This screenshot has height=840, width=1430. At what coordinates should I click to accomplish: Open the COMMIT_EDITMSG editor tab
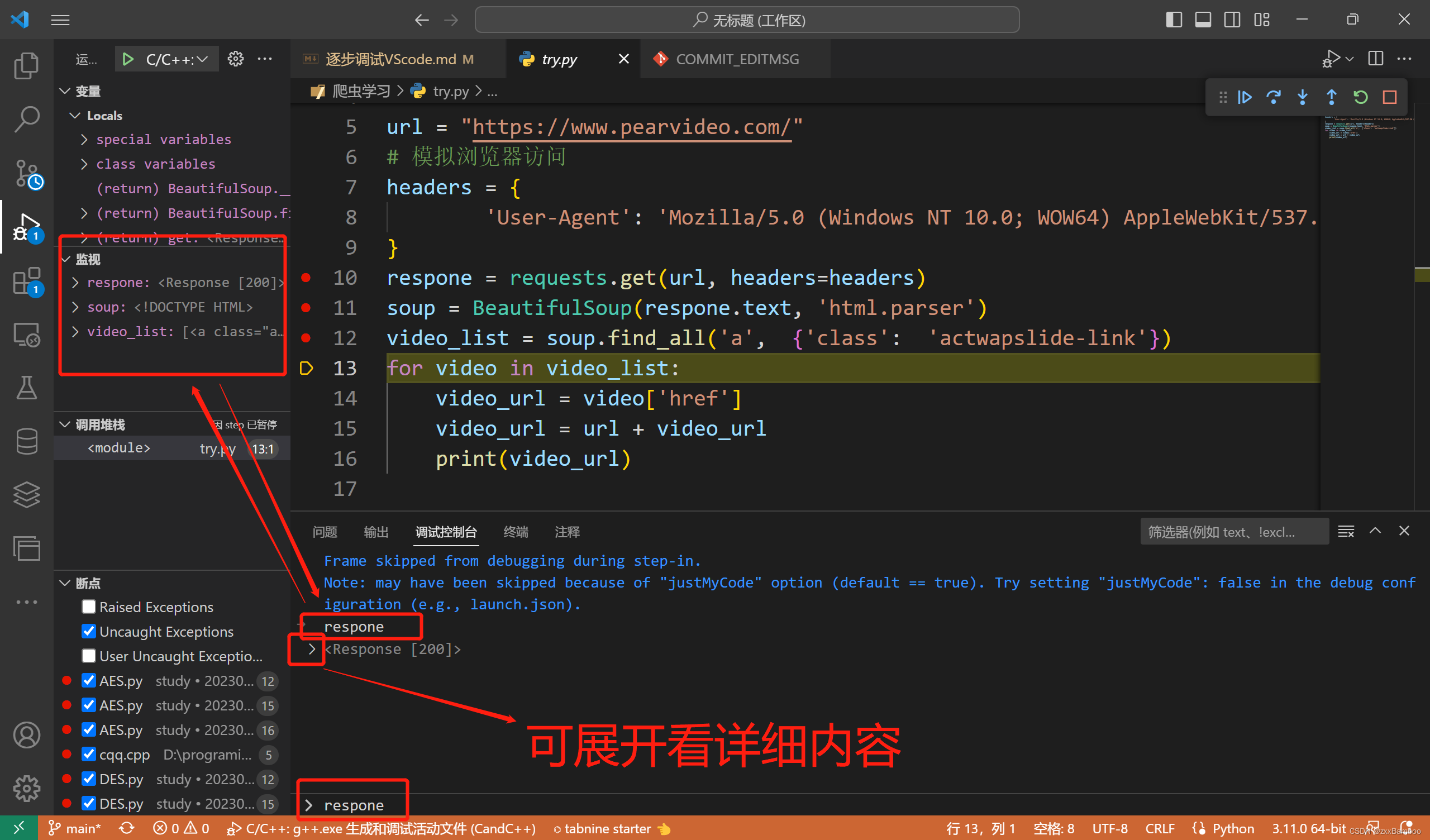(737, 59)
